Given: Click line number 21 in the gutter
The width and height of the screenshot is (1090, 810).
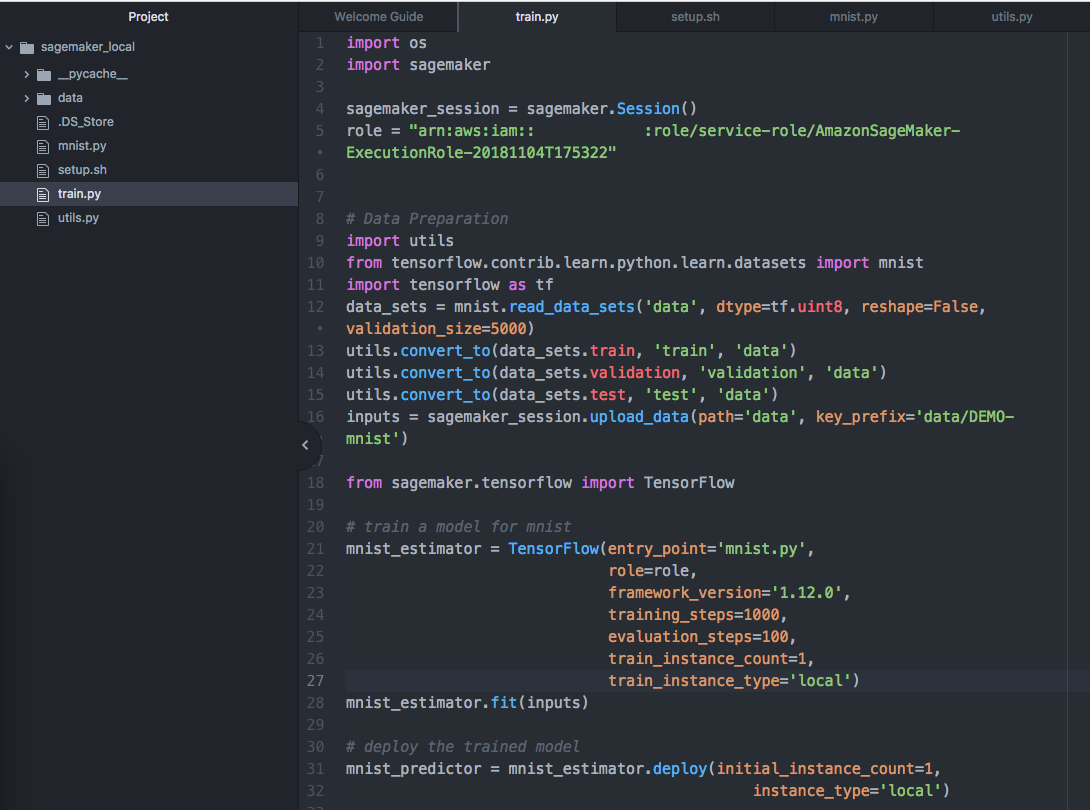Looking at the screenshot, I should coord(316,549).
